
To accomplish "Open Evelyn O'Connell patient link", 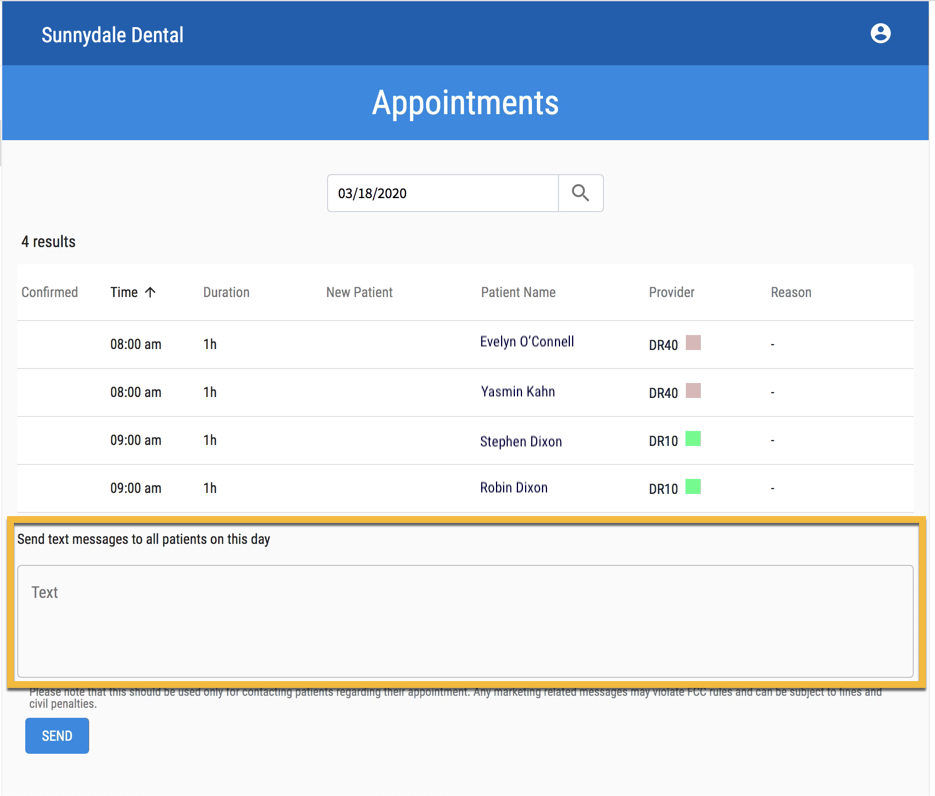I will pyautogui.click(x=527, y=342).
